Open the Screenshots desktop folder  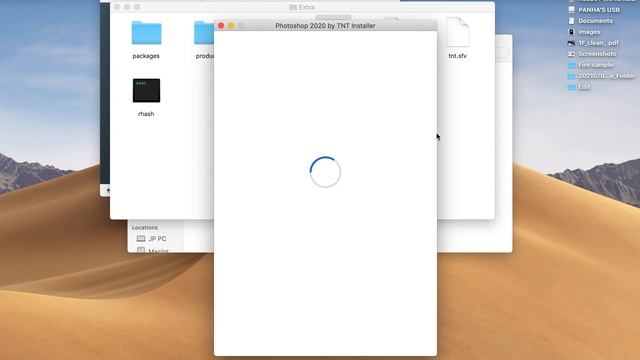[x=592, y=54]
